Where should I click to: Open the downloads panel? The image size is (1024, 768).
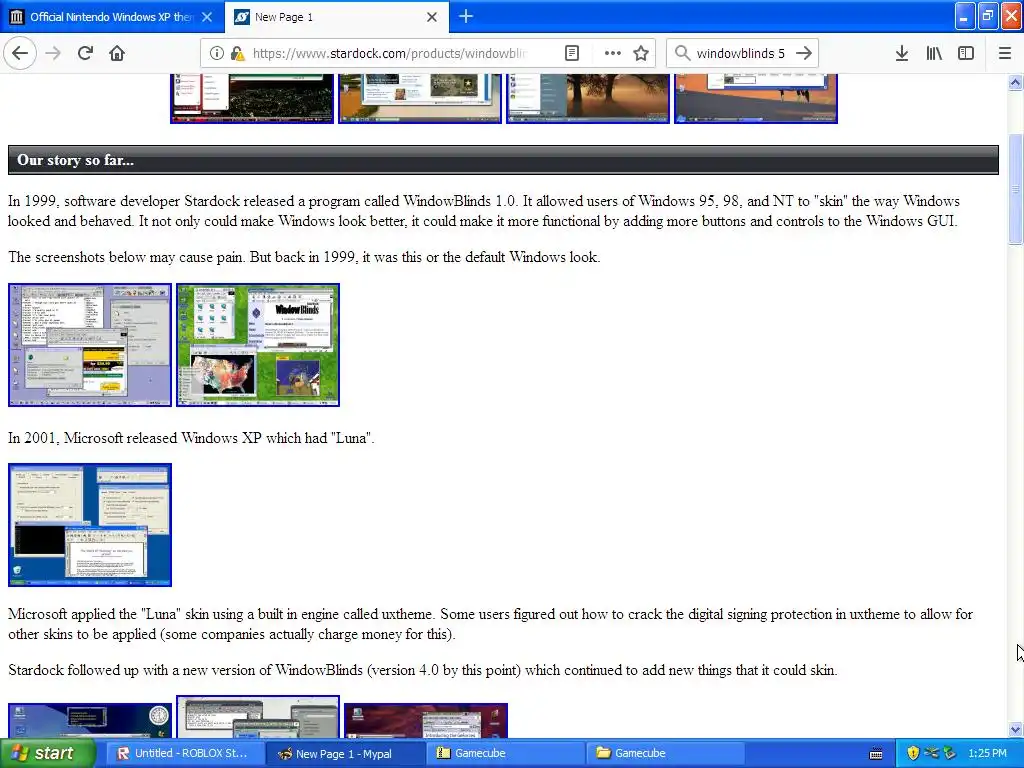901,53
